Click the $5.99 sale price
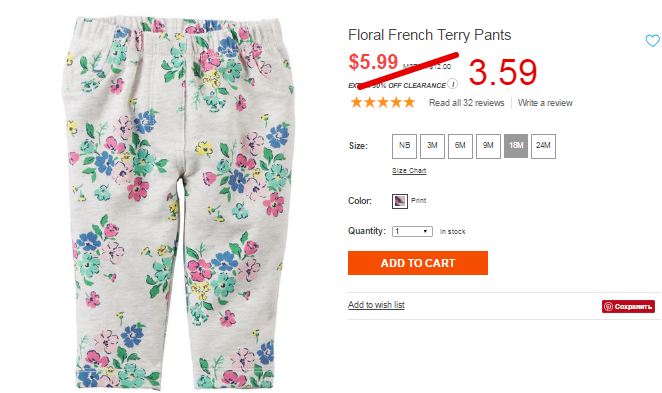662x393 pixels. point(373,62)
